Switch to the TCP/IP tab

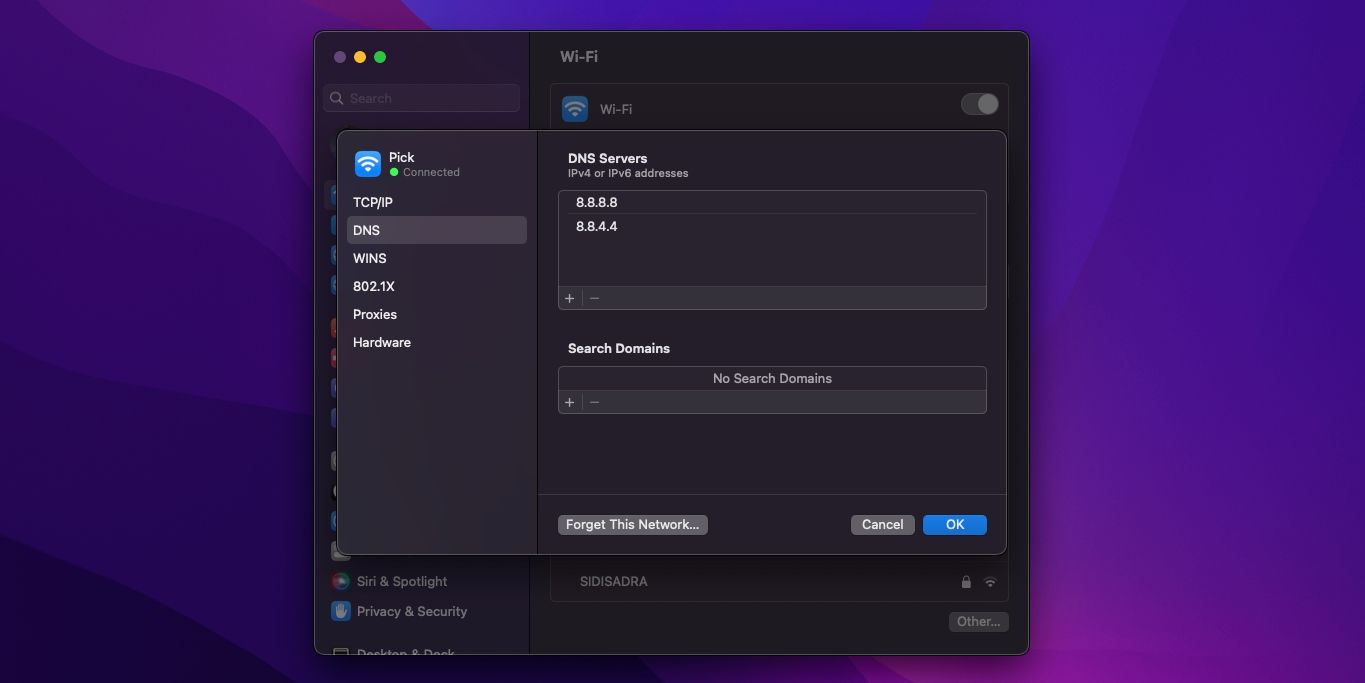[372, 201]
